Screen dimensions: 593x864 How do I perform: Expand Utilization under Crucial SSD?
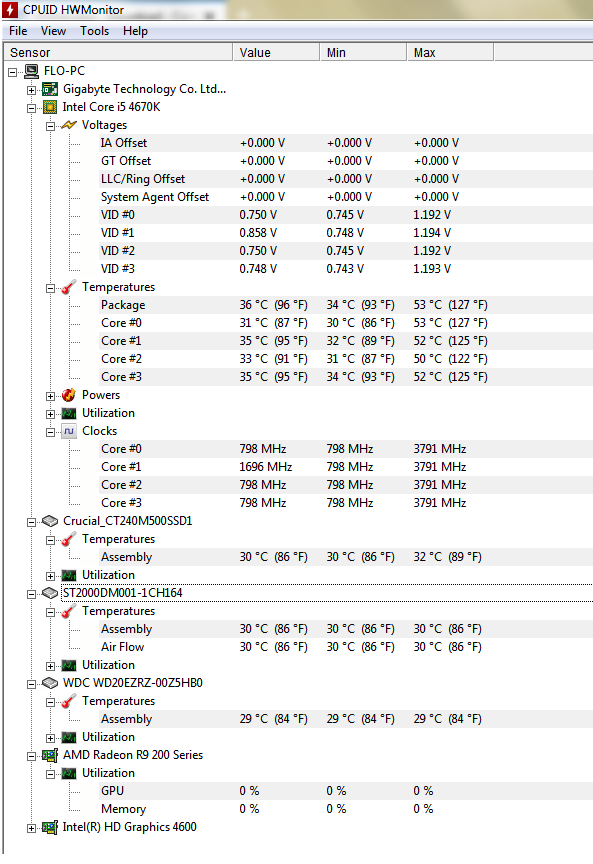50,576
